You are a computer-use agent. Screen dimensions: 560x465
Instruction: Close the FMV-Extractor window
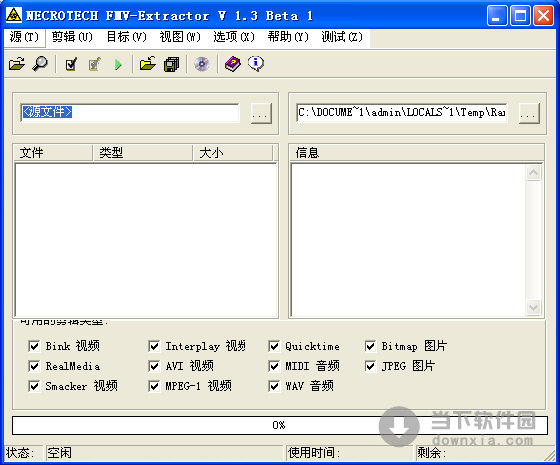click(x=543, y=16)
